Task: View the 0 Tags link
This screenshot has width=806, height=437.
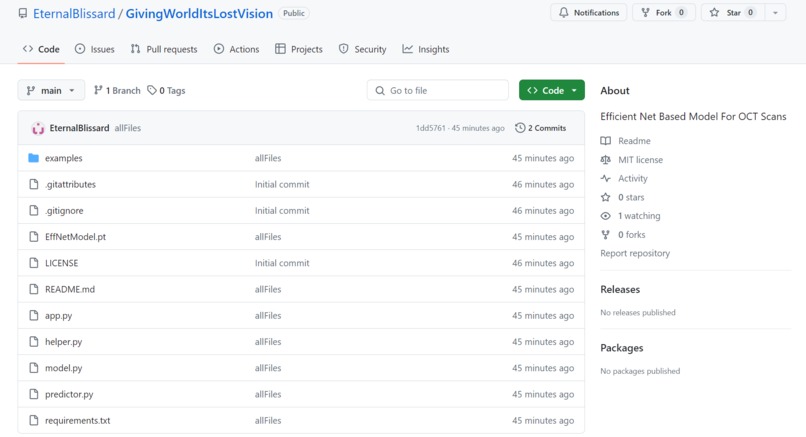Action: [166, 90]
